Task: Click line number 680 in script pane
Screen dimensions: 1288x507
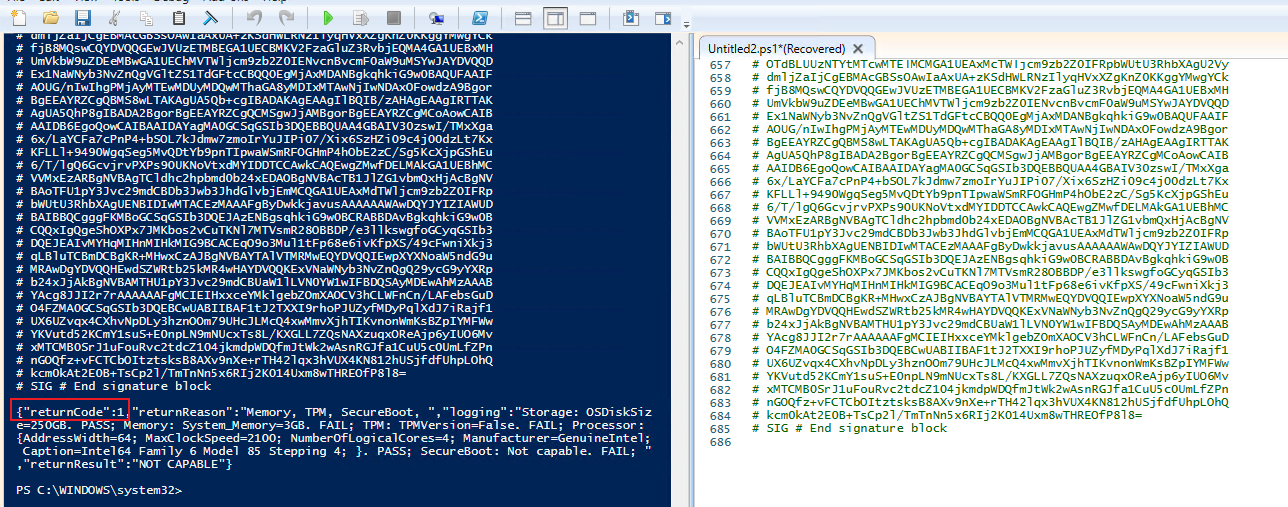Action: [720, 363]
